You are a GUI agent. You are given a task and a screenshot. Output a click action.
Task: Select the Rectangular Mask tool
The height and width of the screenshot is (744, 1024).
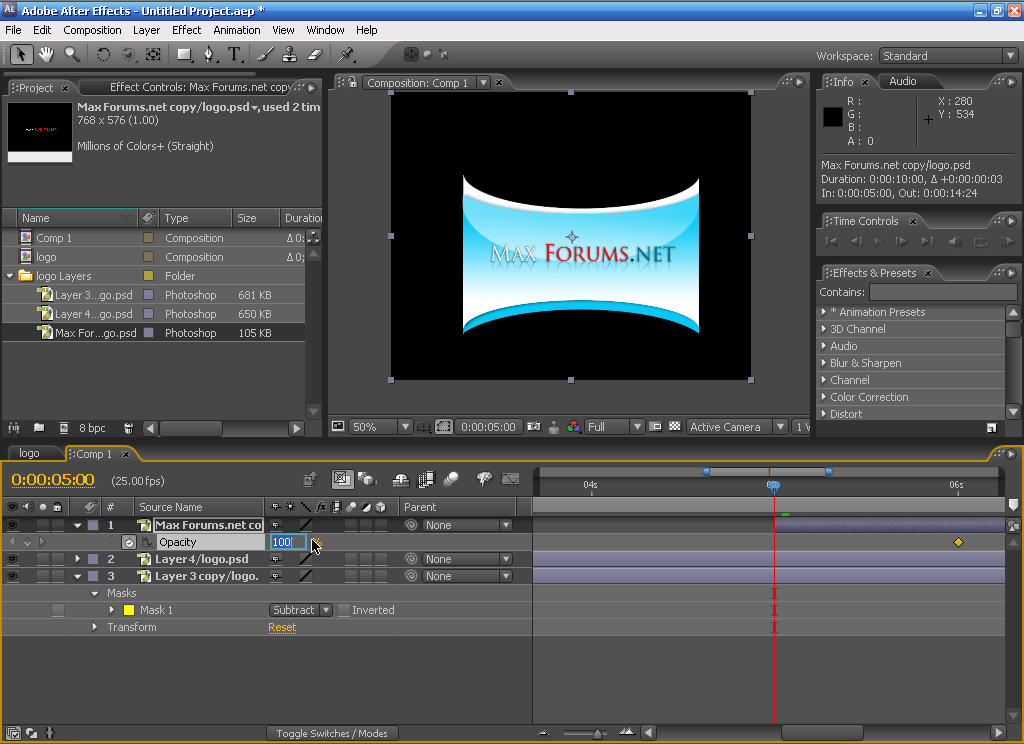click(x=185, y=55)
